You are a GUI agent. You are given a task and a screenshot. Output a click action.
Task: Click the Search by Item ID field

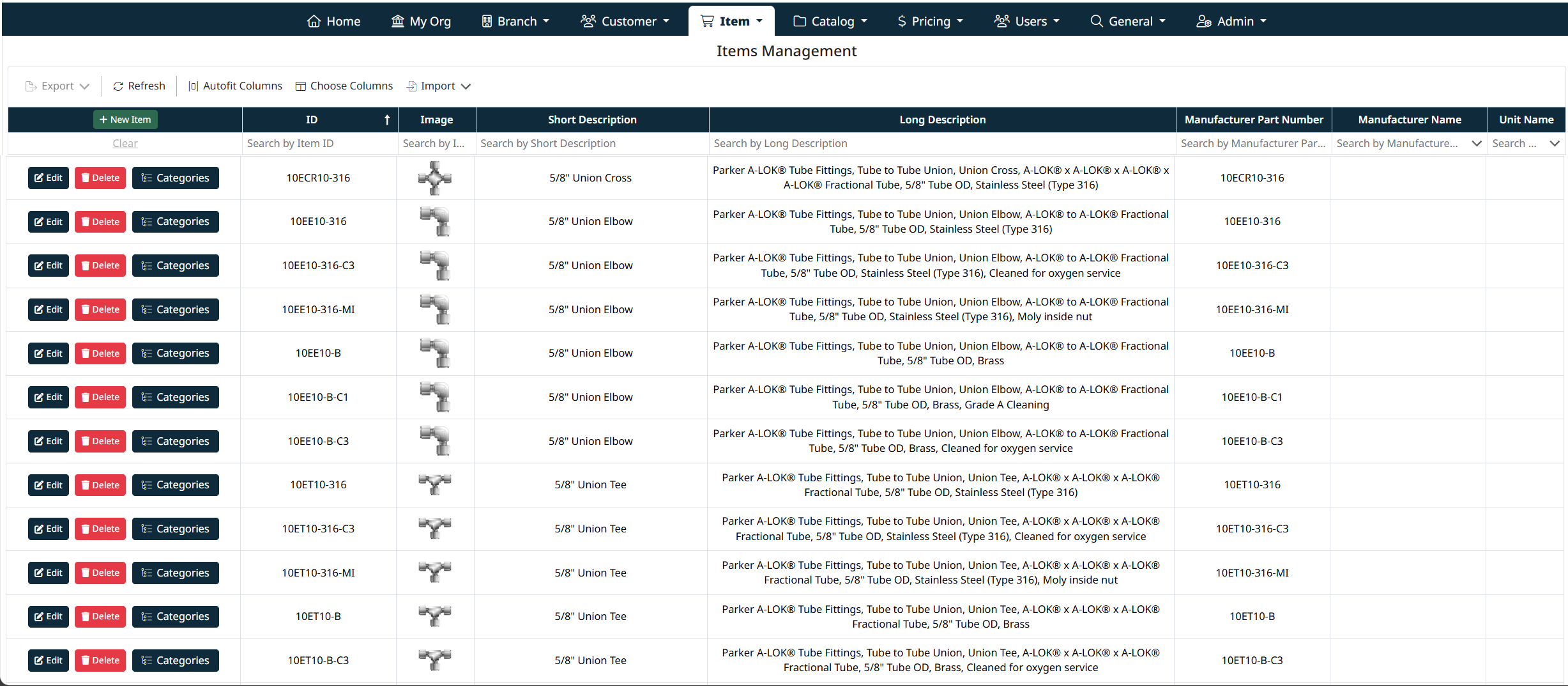pyautogui.click(x=319, y=144)
